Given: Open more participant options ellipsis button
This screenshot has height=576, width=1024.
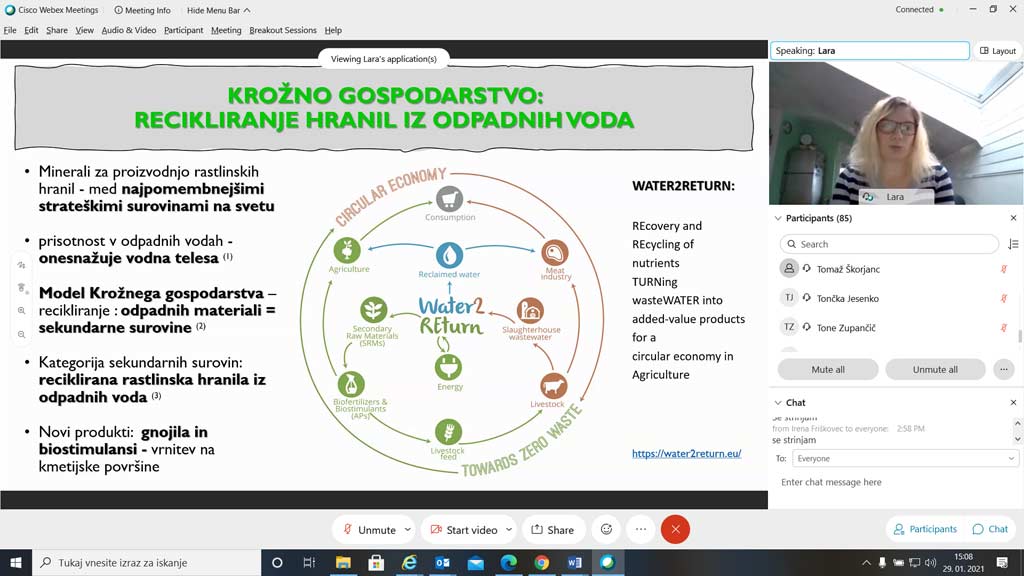Looking at the screenshot, I should pyautogui.click(x=1004, y=369).
